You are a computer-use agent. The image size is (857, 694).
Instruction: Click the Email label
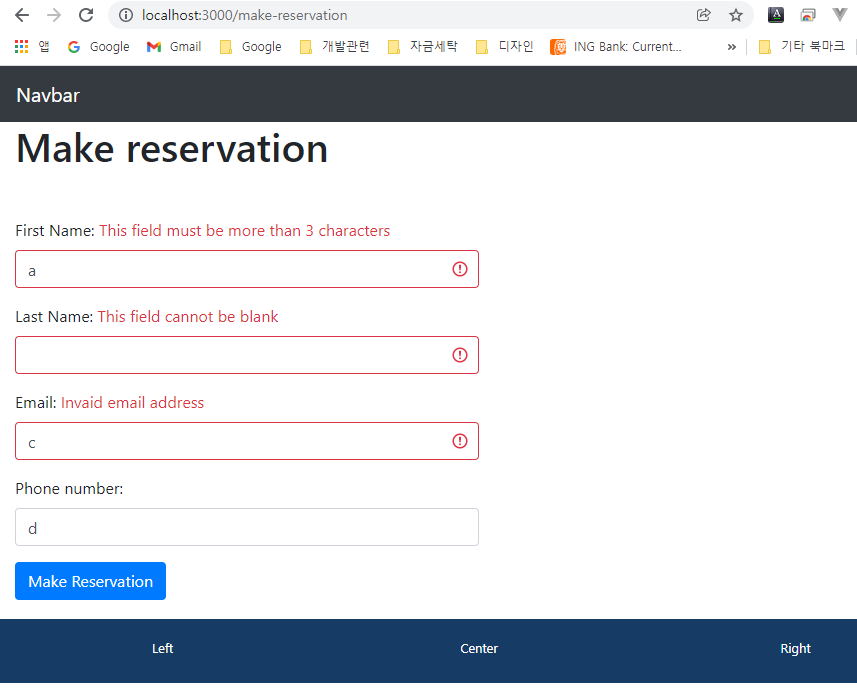coord(36,403)
